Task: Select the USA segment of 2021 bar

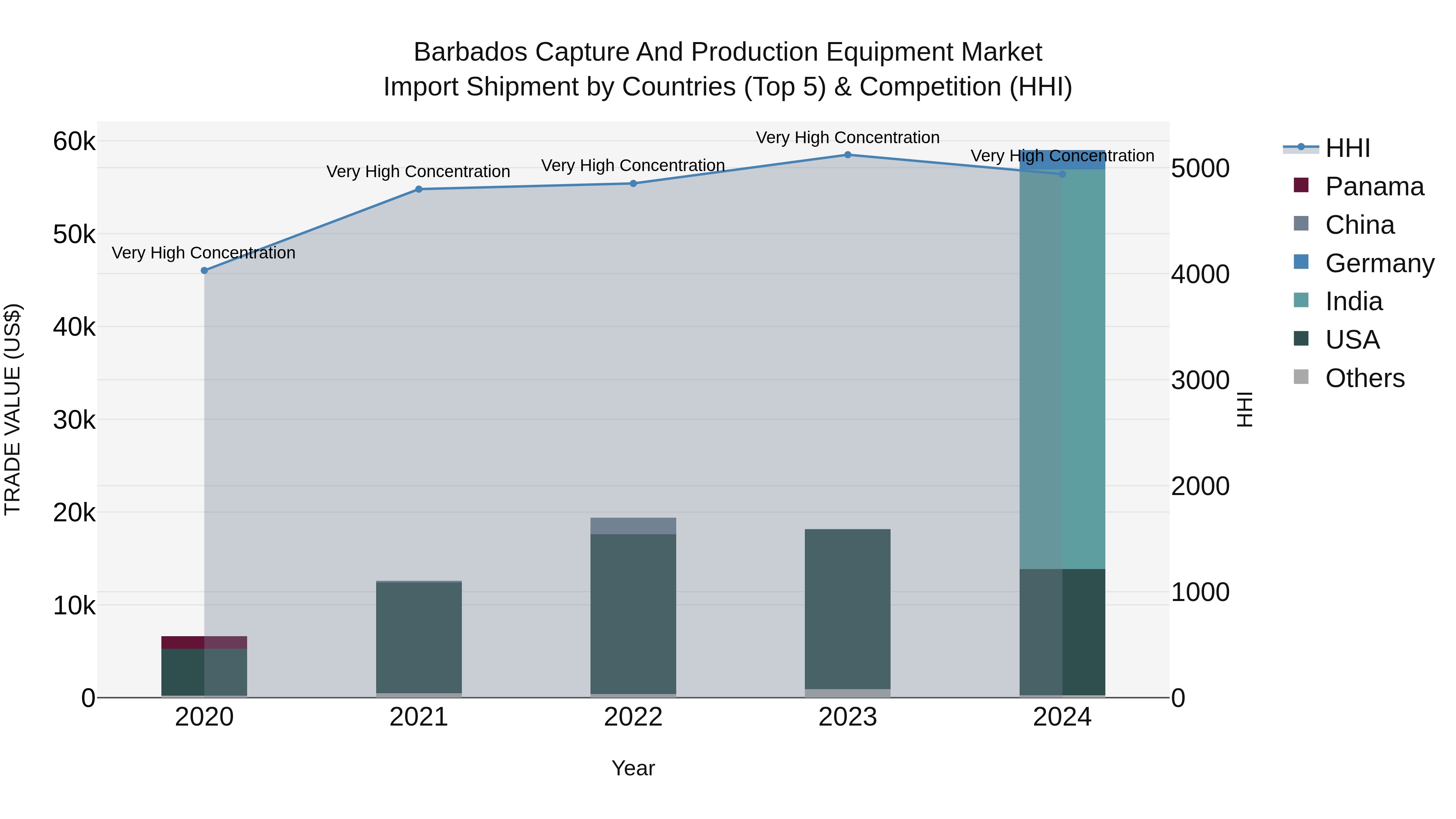Action: click(419, 637)
